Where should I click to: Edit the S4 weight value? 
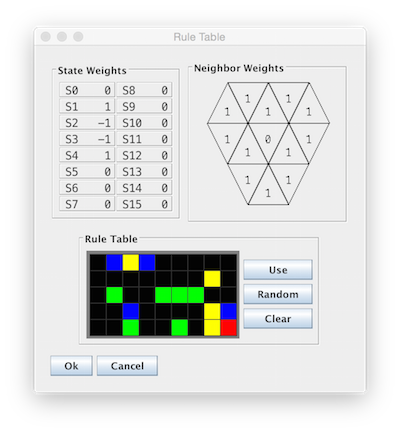tap(87, 155)
